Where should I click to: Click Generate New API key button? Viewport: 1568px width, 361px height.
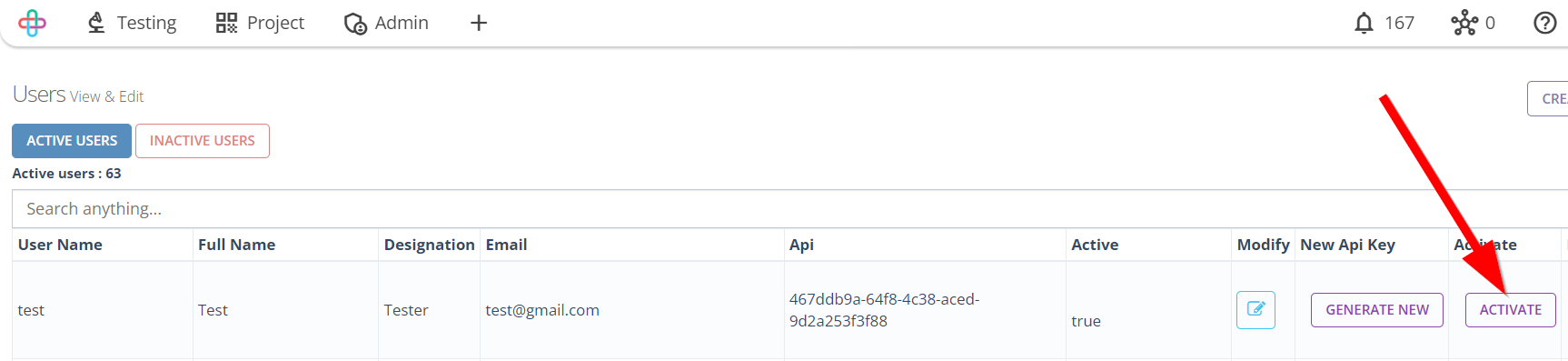(x=1377, y=310)
